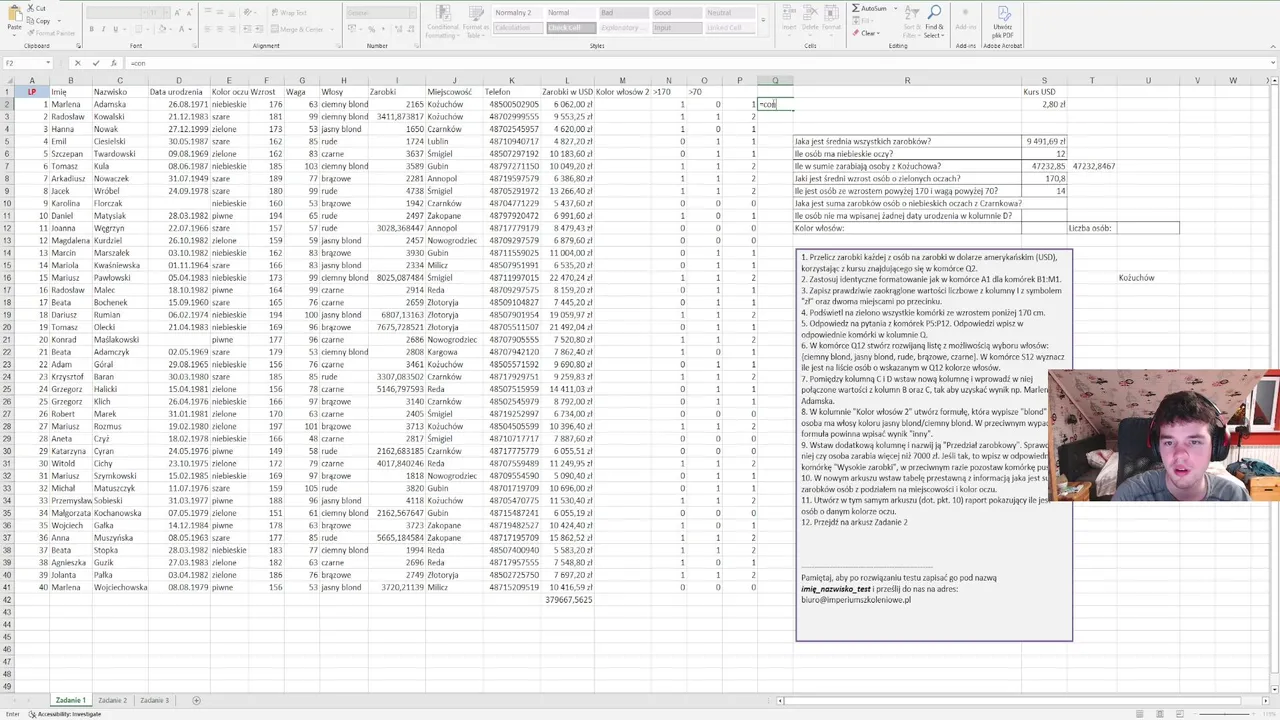Click the value 47232,8467 in column T
Viewport: 1280px width, 720px height.
[1091, 166]
